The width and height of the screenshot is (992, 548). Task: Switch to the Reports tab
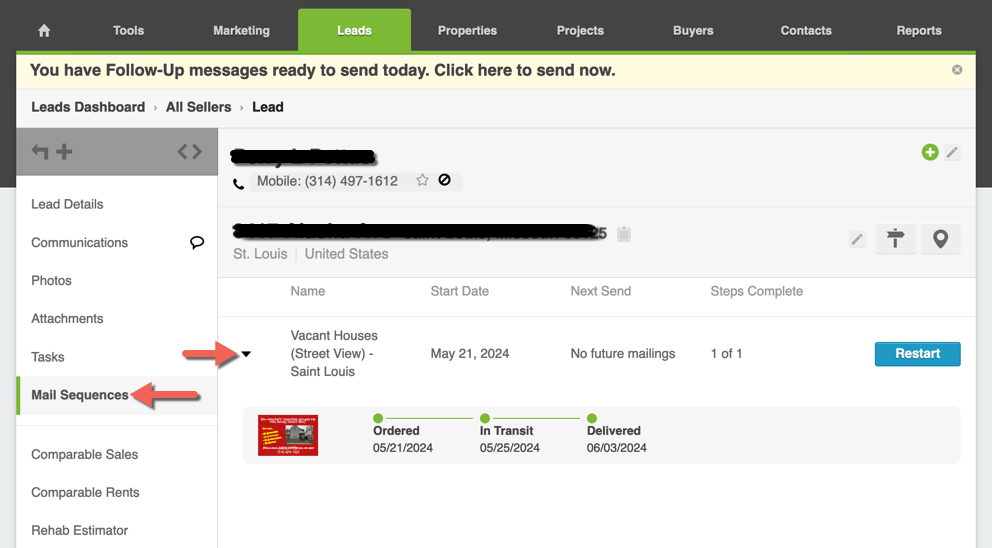(919, 31)
